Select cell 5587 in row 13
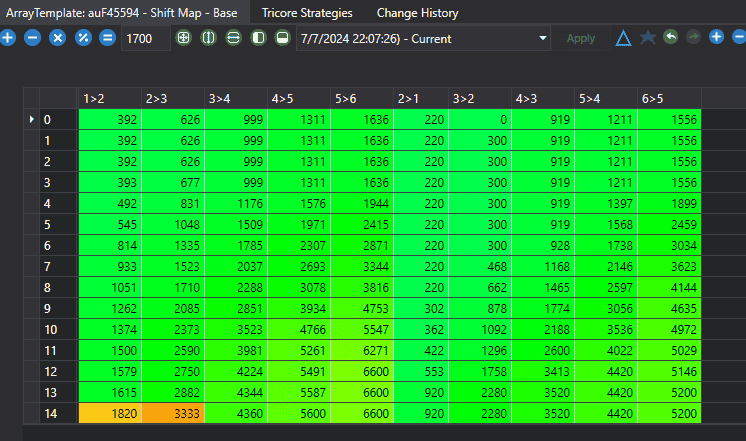 299,392
